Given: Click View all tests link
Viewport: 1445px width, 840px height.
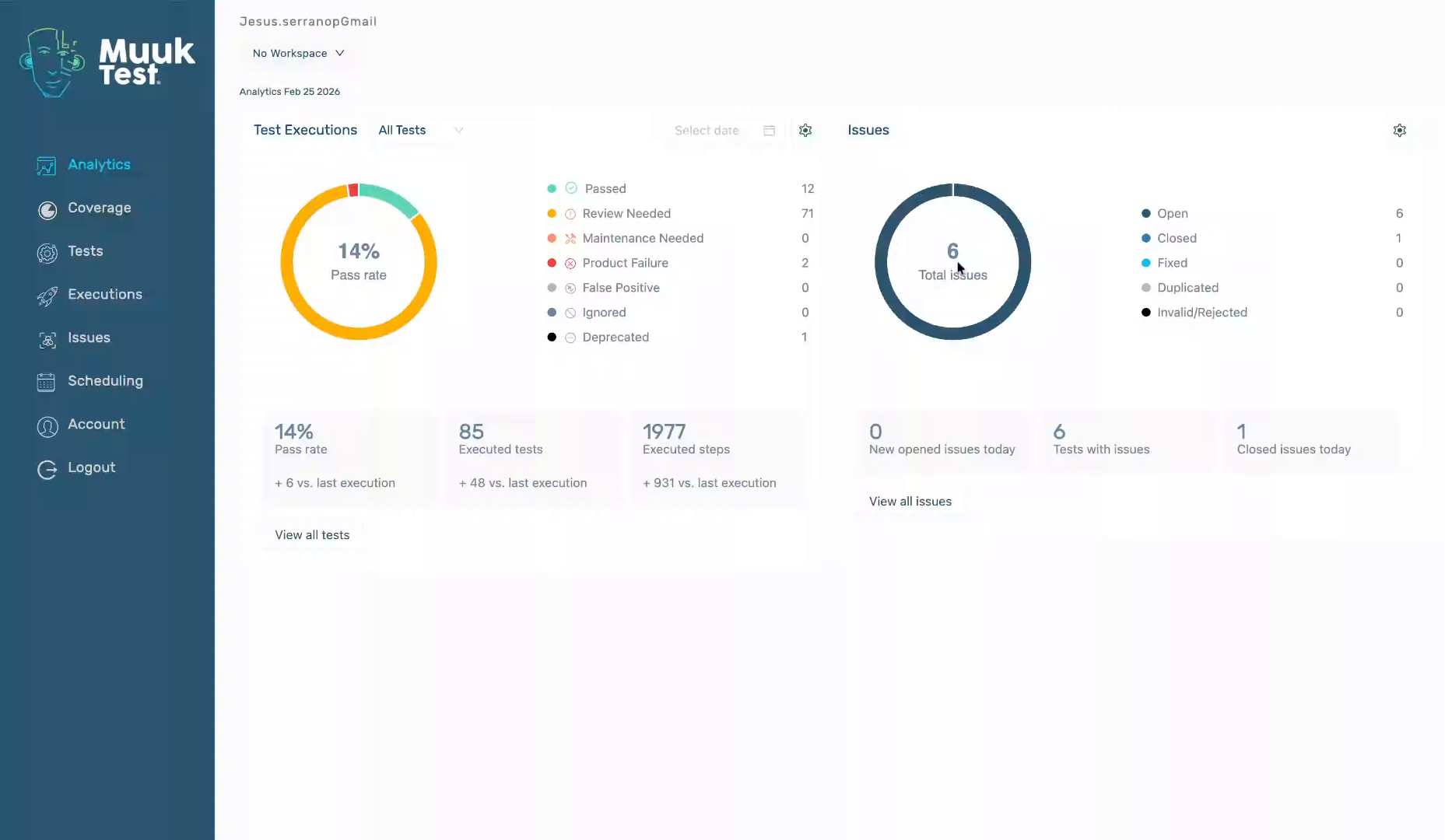Looking at the screenshot, I should pyautogui.click(x=312, y=535).
